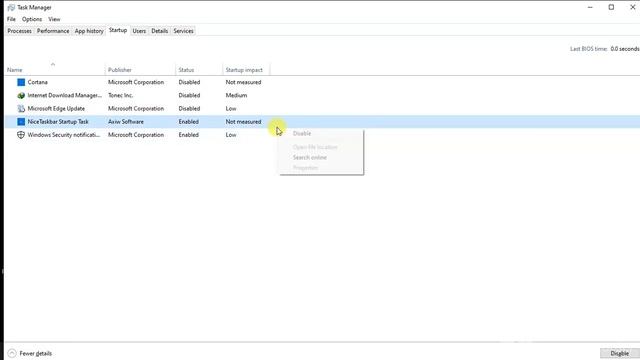Click Windows Security's Enabled status cell
Screen dimensions: 640x360
click(x=189, y=135)
